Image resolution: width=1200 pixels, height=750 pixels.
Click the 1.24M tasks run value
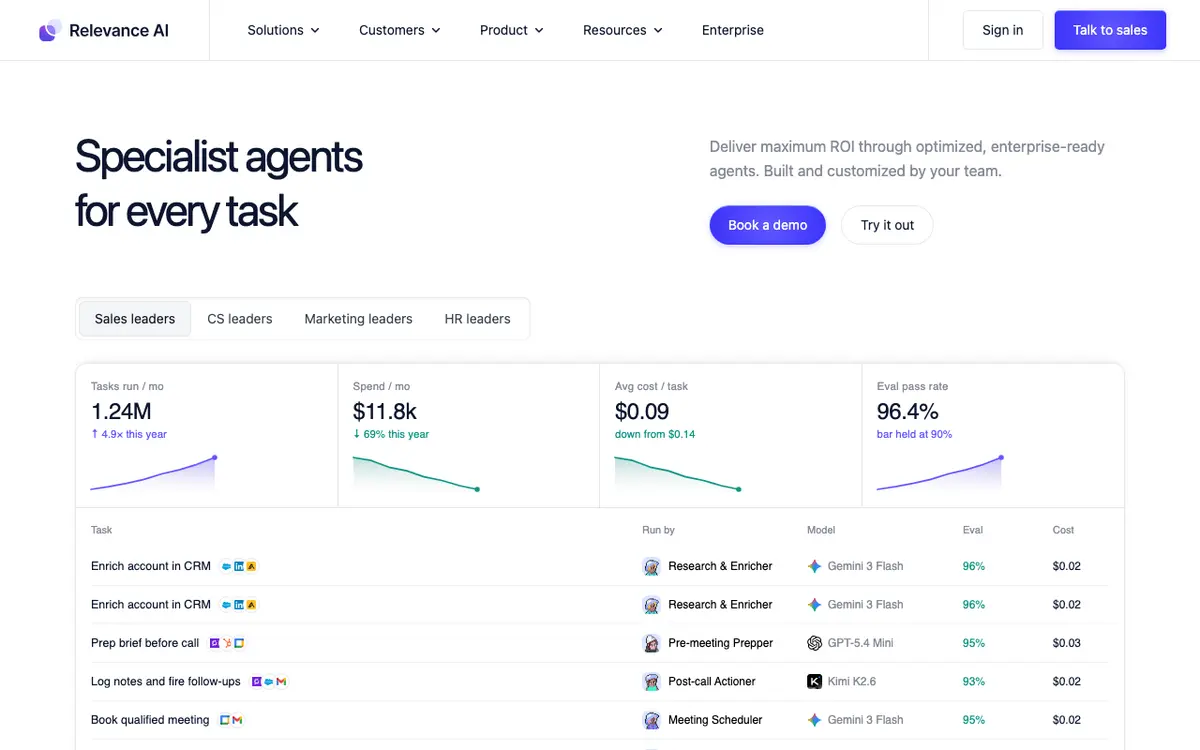(x=121, y=411)
